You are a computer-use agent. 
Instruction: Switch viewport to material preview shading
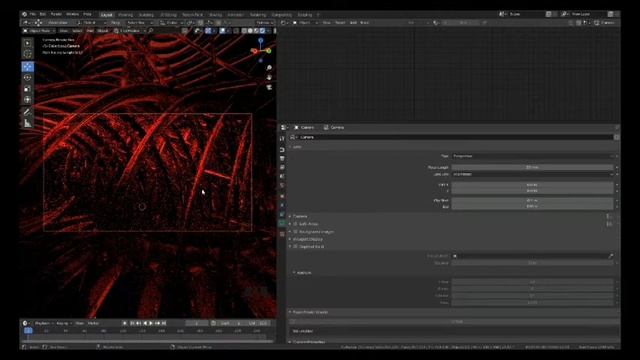256,31
